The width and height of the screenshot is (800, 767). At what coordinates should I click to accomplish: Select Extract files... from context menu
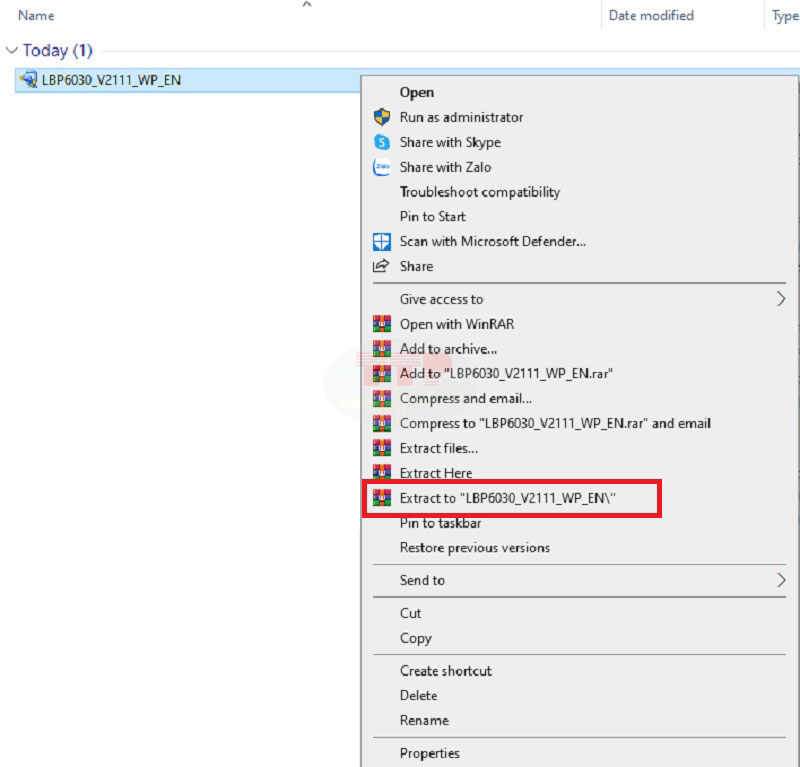[438, 448]
